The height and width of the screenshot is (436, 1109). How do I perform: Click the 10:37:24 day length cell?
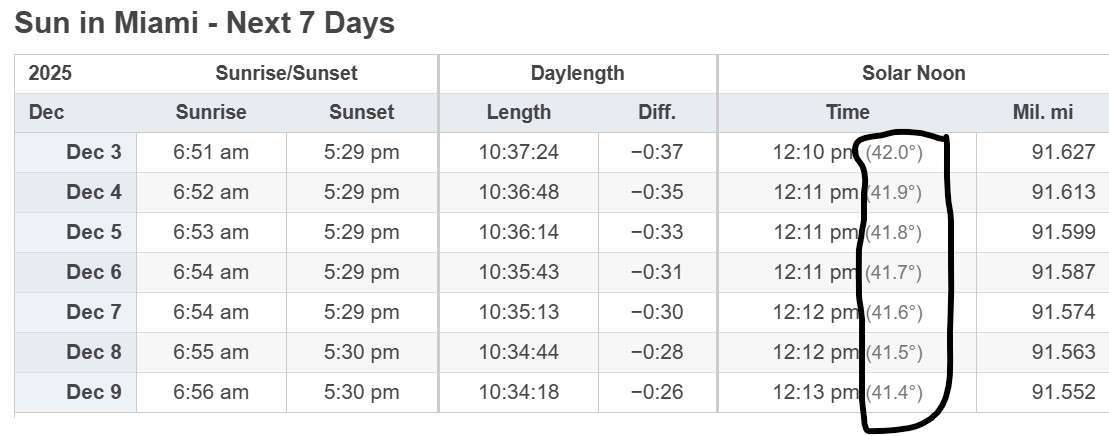click(518, 152)
